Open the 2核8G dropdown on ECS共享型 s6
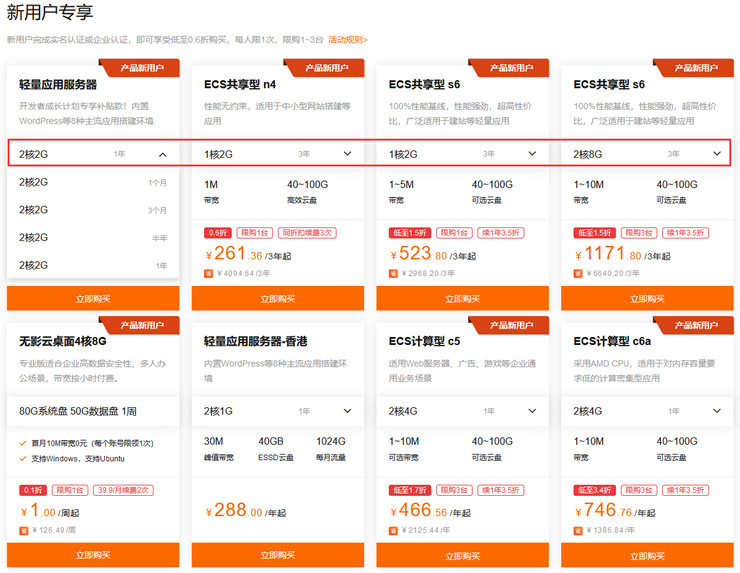The image size is (740, 573). point(717,154)
